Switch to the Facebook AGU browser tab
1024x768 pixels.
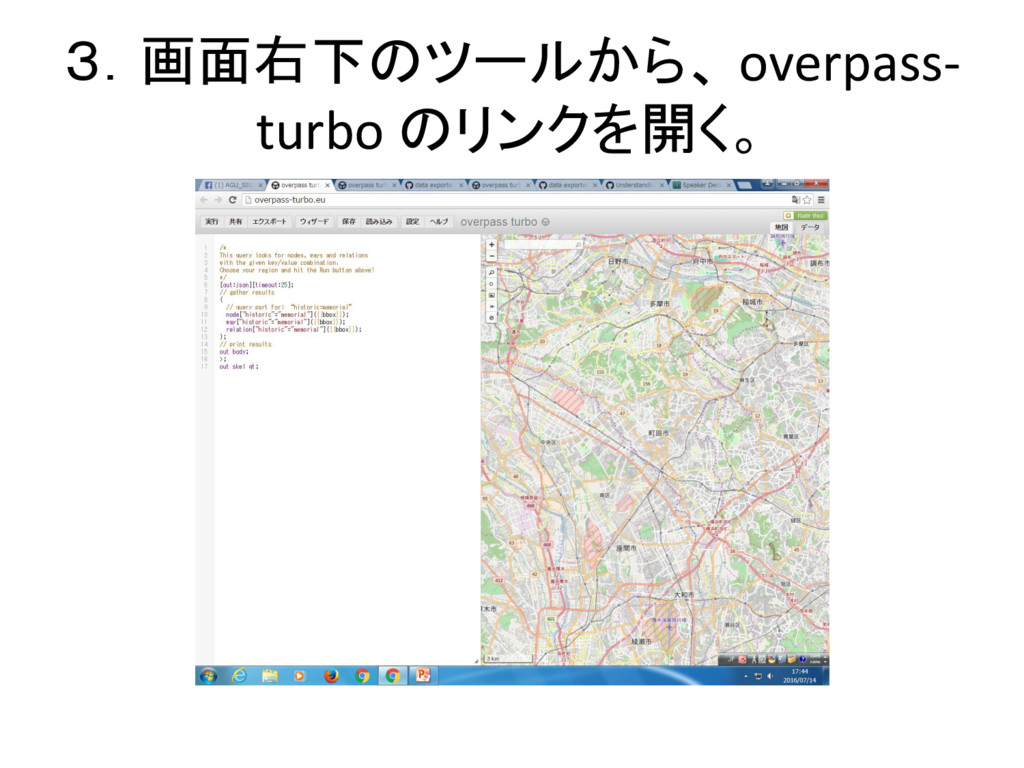point(233,185)
